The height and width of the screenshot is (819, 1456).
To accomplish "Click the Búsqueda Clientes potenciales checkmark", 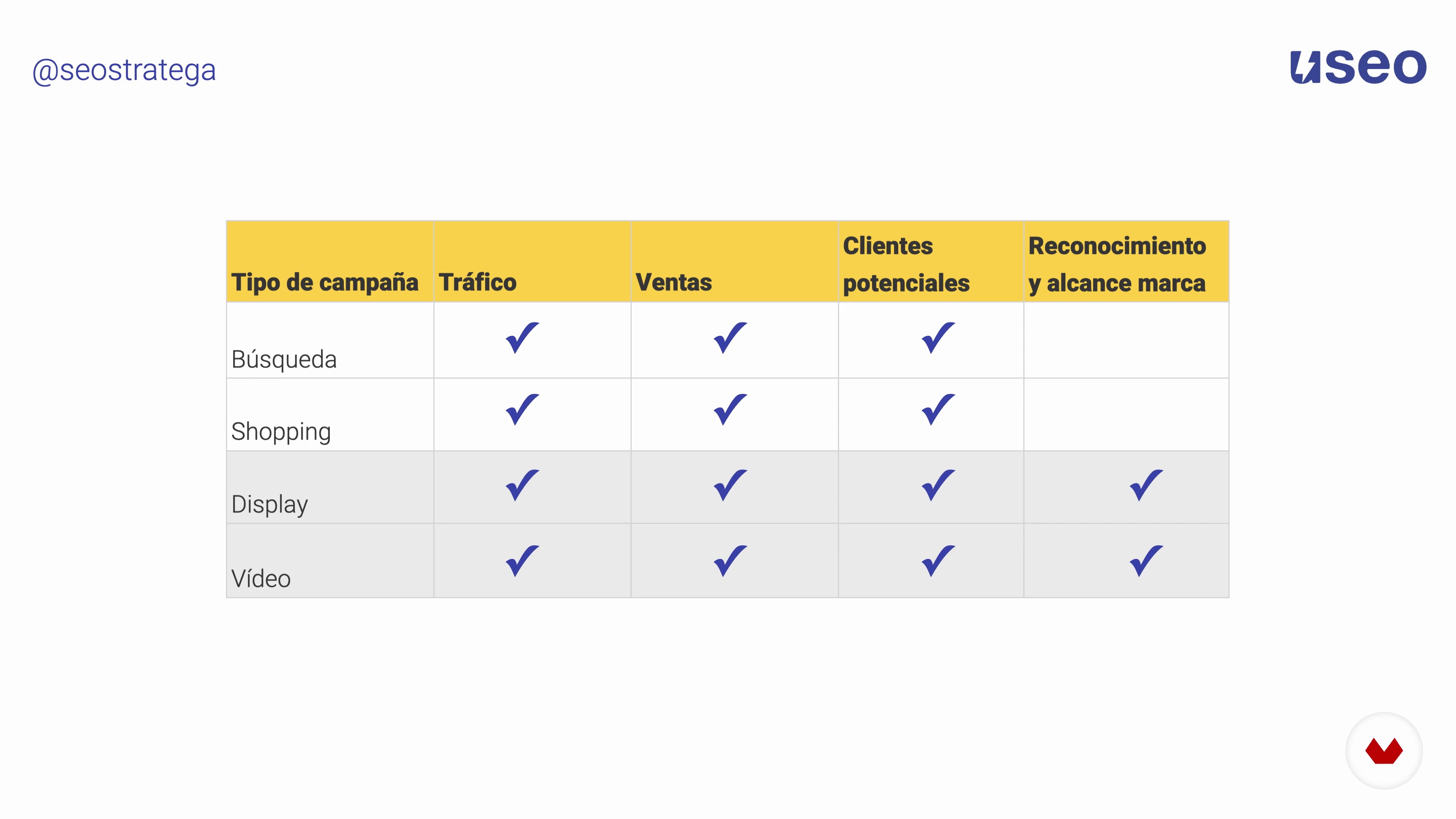I will pyautogui.click(x=938, y=337).
